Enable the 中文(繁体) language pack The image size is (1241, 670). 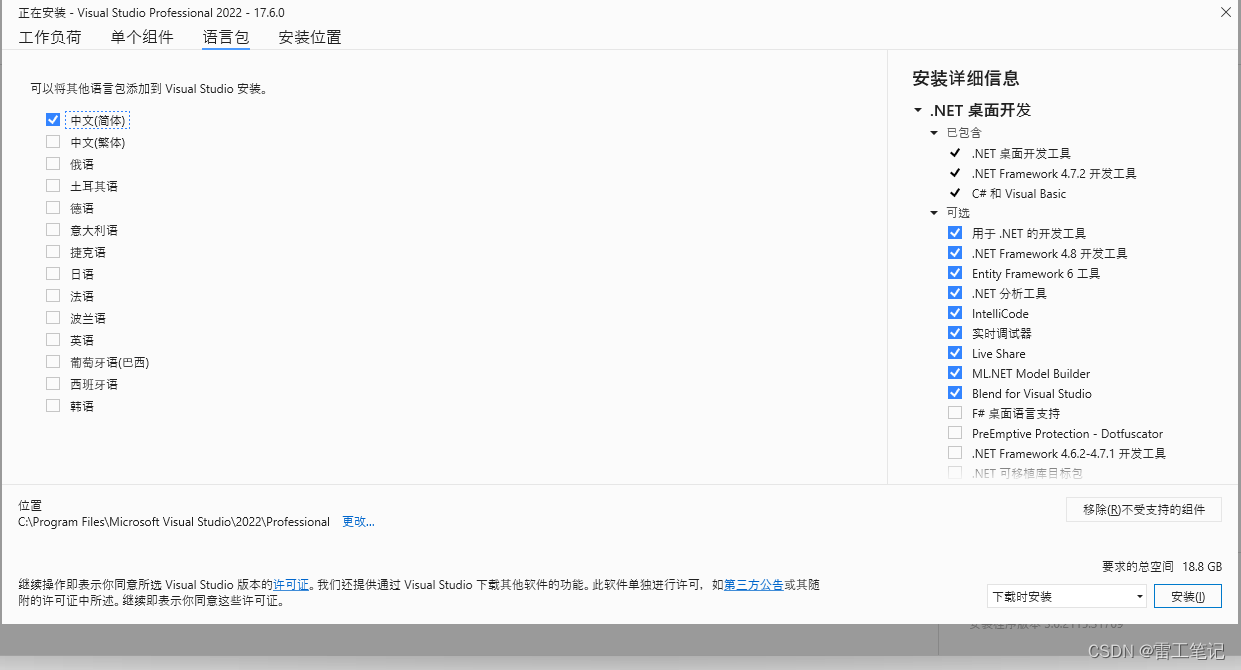[53, 142]
